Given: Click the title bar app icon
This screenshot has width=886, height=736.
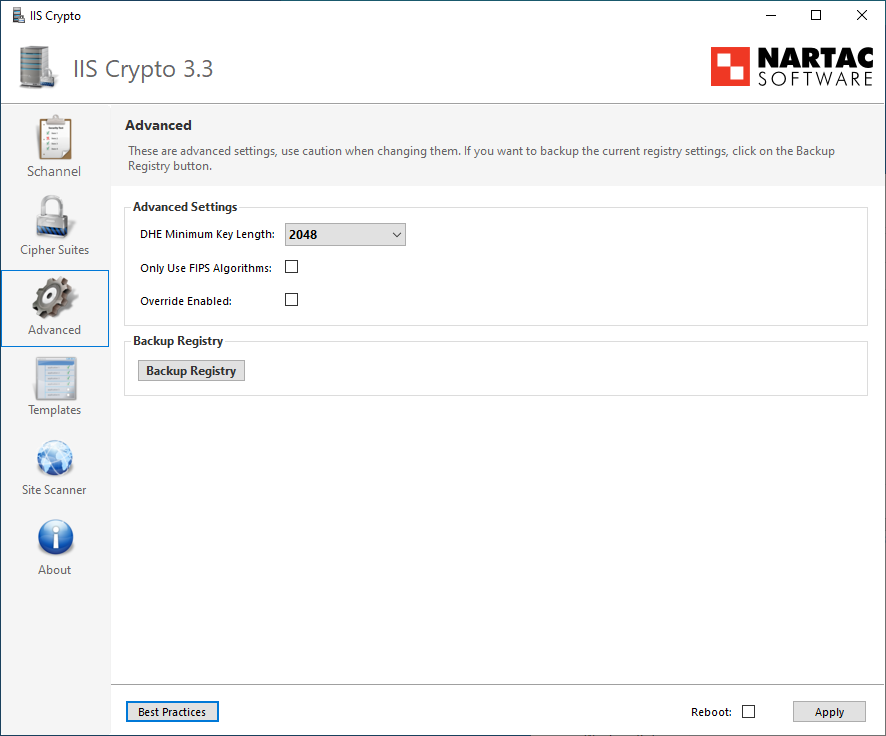Looking at the screenshot, I should [19, 15].
